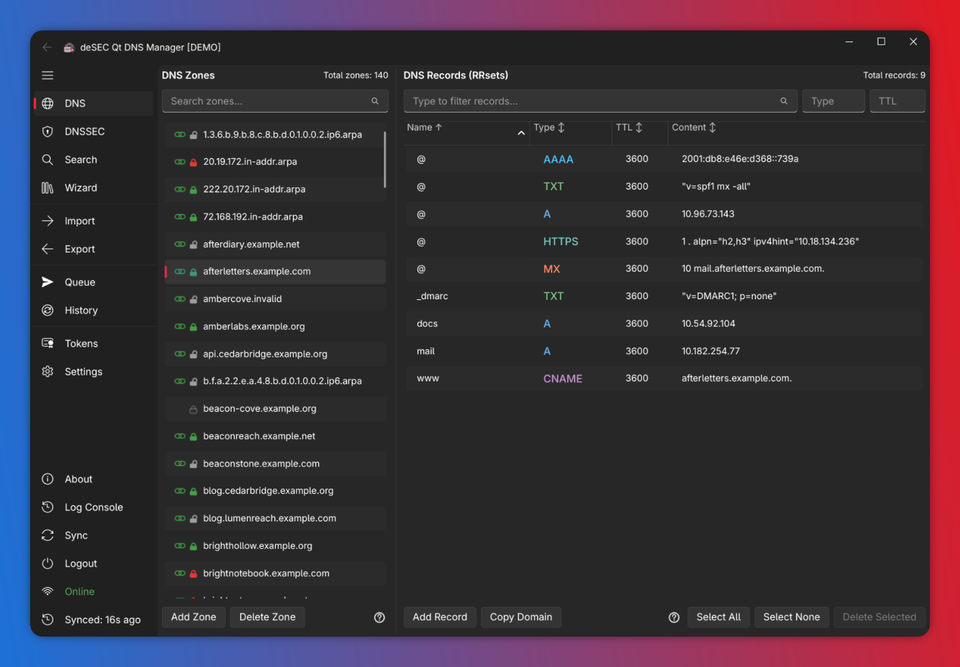Viewport: 960px width, 667px height.
Task: Sort records by TTL column
Action: 629,127
